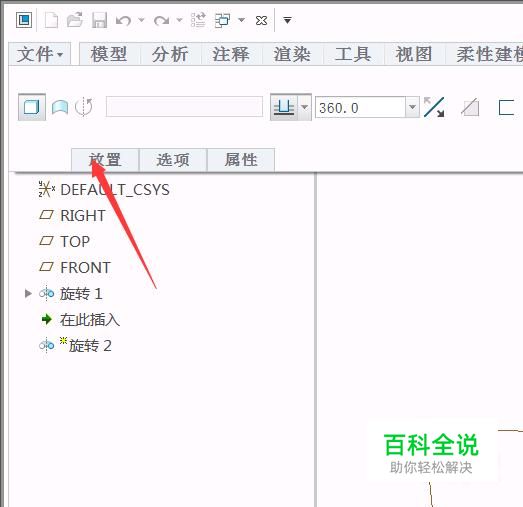
Task: Click the Undo arrow icon
Action: [x=123, y=21]
